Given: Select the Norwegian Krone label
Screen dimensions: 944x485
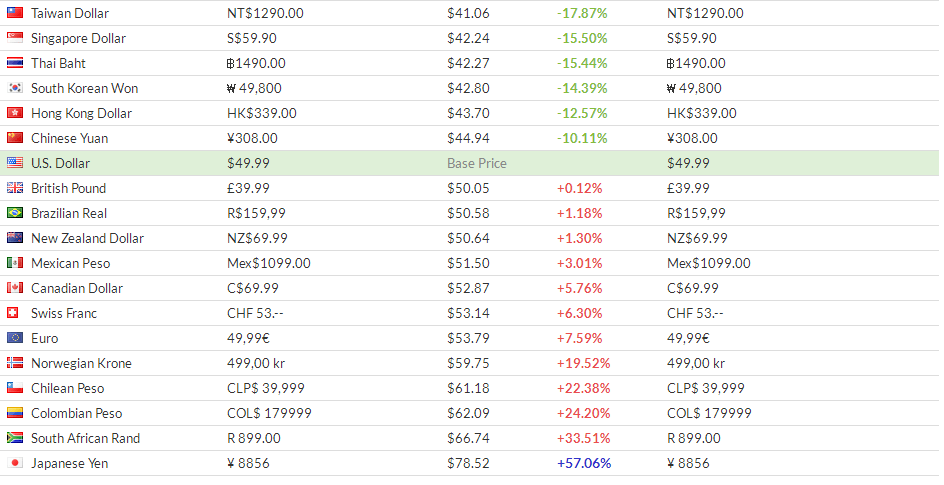Looking at the screenshot, I should coord(81,363).
